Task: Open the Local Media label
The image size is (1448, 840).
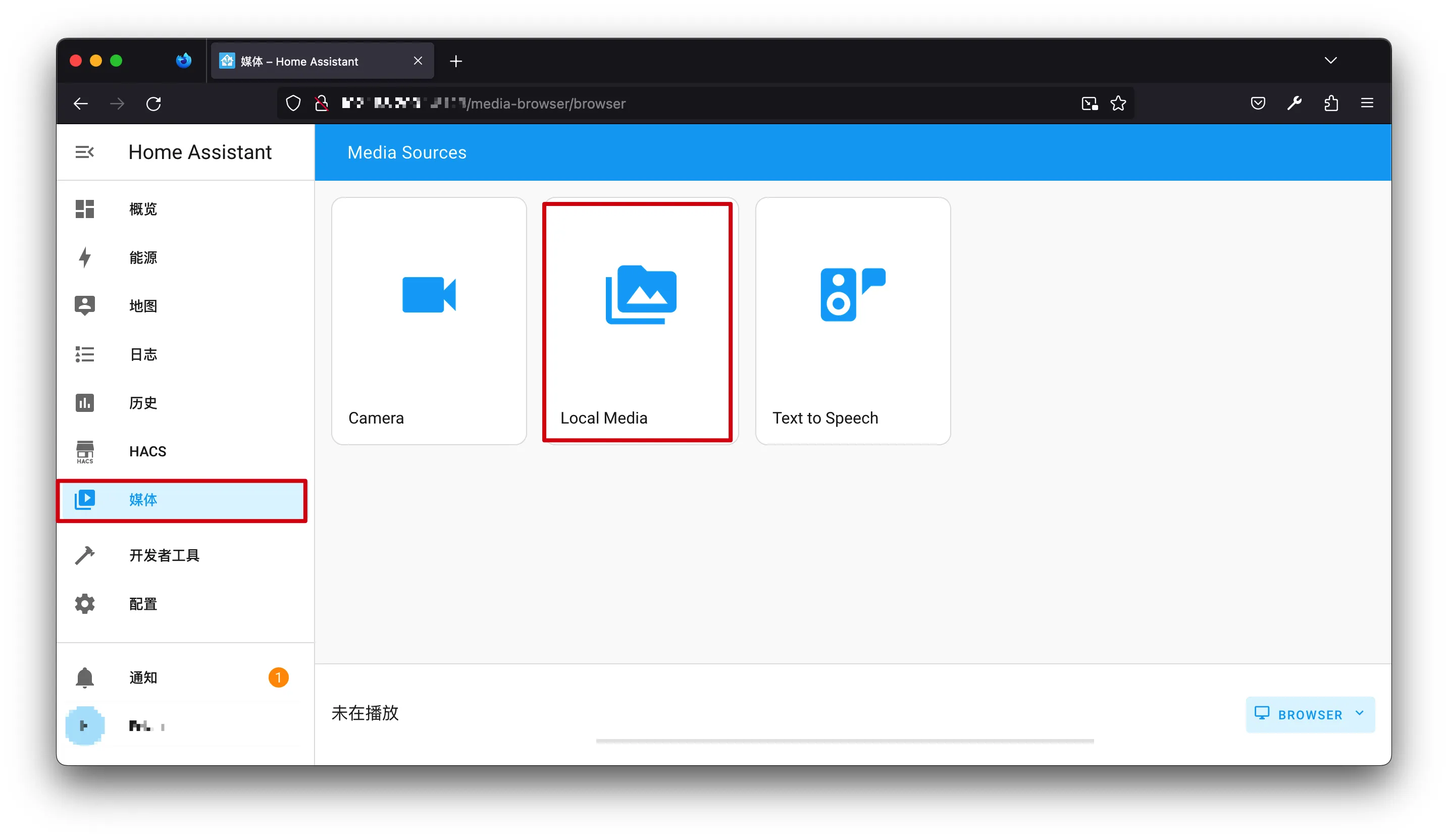Action: tap(604, 417)
